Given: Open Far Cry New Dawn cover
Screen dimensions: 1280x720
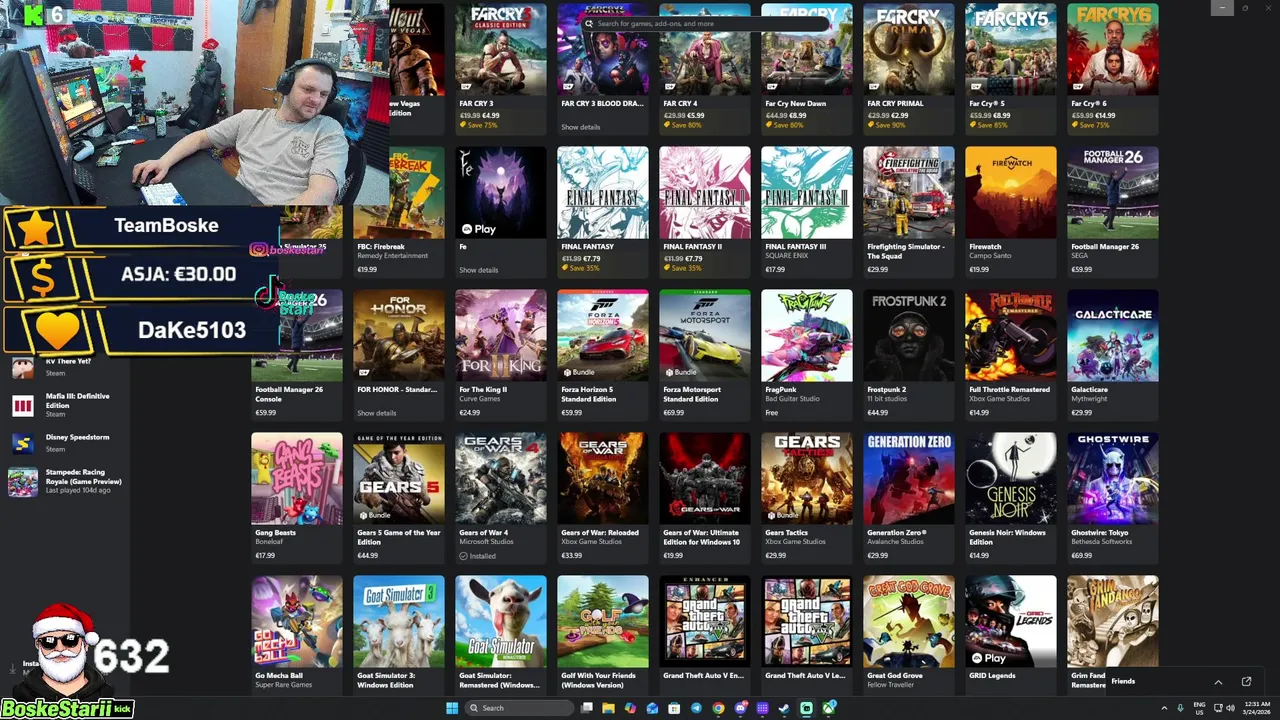Looking at the screenshot, I should [x=807, y=49].
